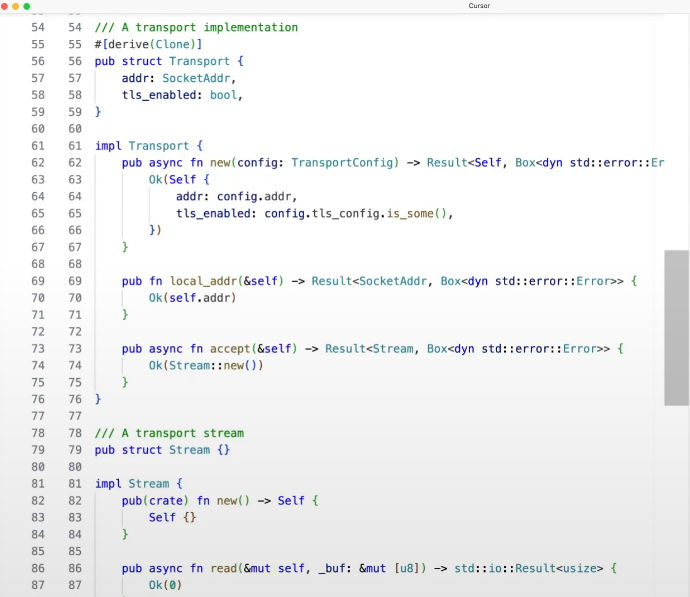Click '_buf: &mut [u8]' parameter
This screenshot has height=597, width=690.
click(369, 568)
